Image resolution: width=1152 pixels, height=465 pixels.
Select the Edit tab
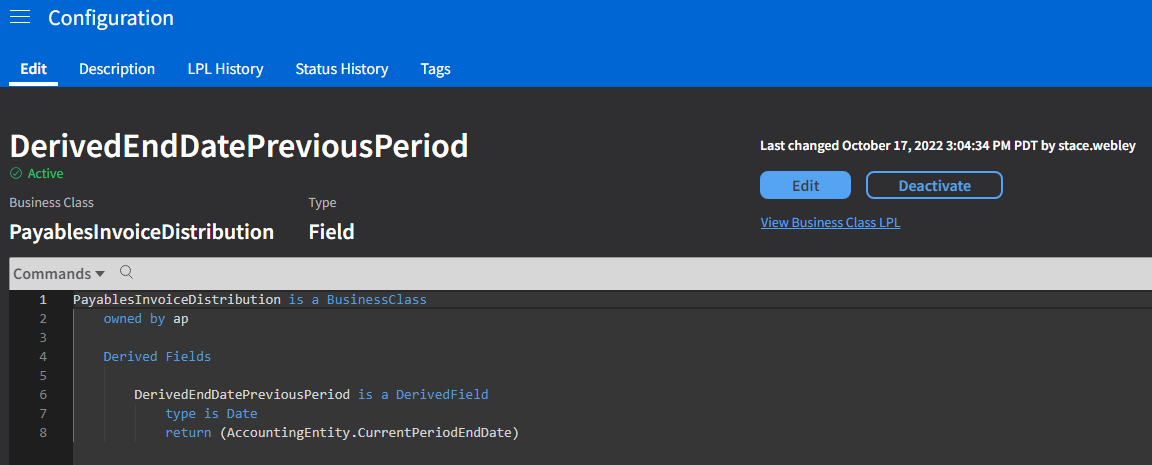(x=34, y=69)
